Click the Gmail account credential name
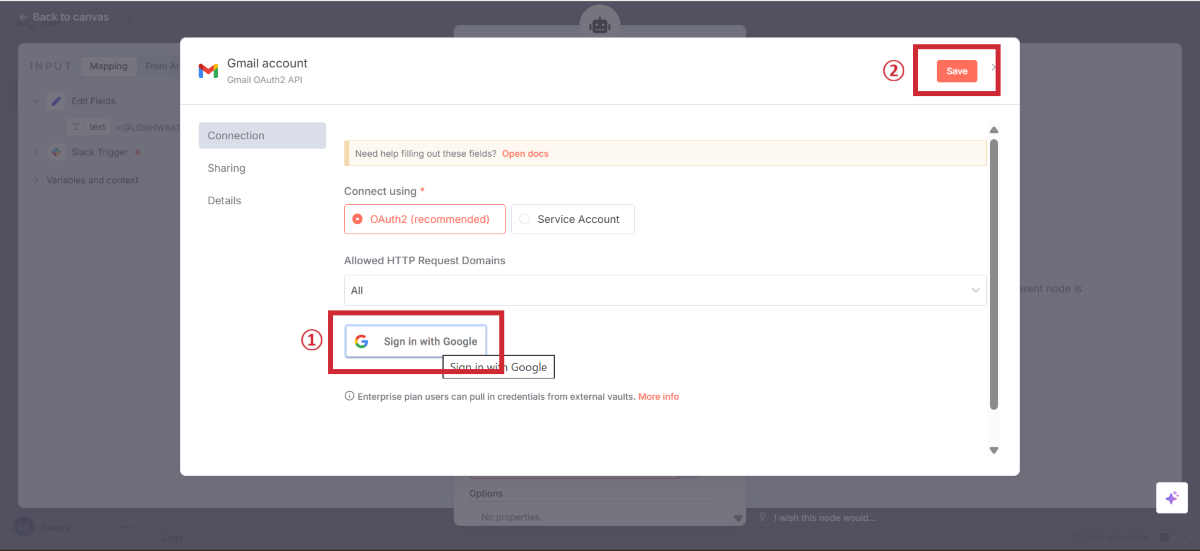The height and width of the screenshot is (551, 1200). 267,63
